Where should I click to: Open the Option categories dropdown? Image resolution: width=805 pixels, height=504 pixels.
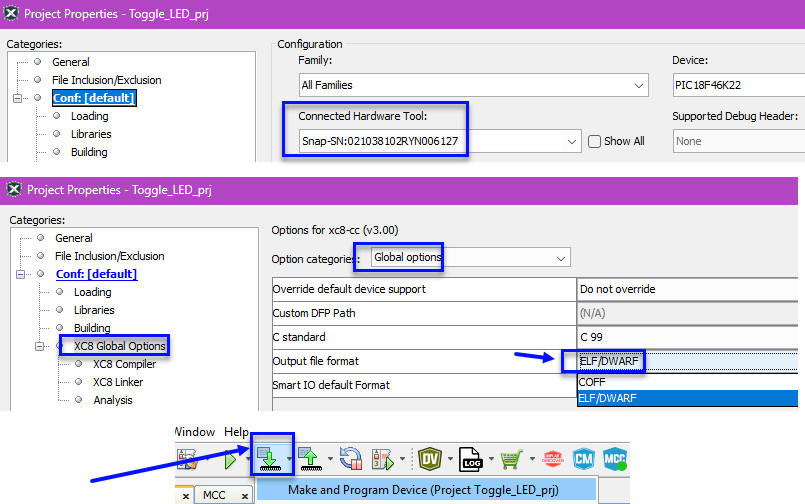(559, 258)
